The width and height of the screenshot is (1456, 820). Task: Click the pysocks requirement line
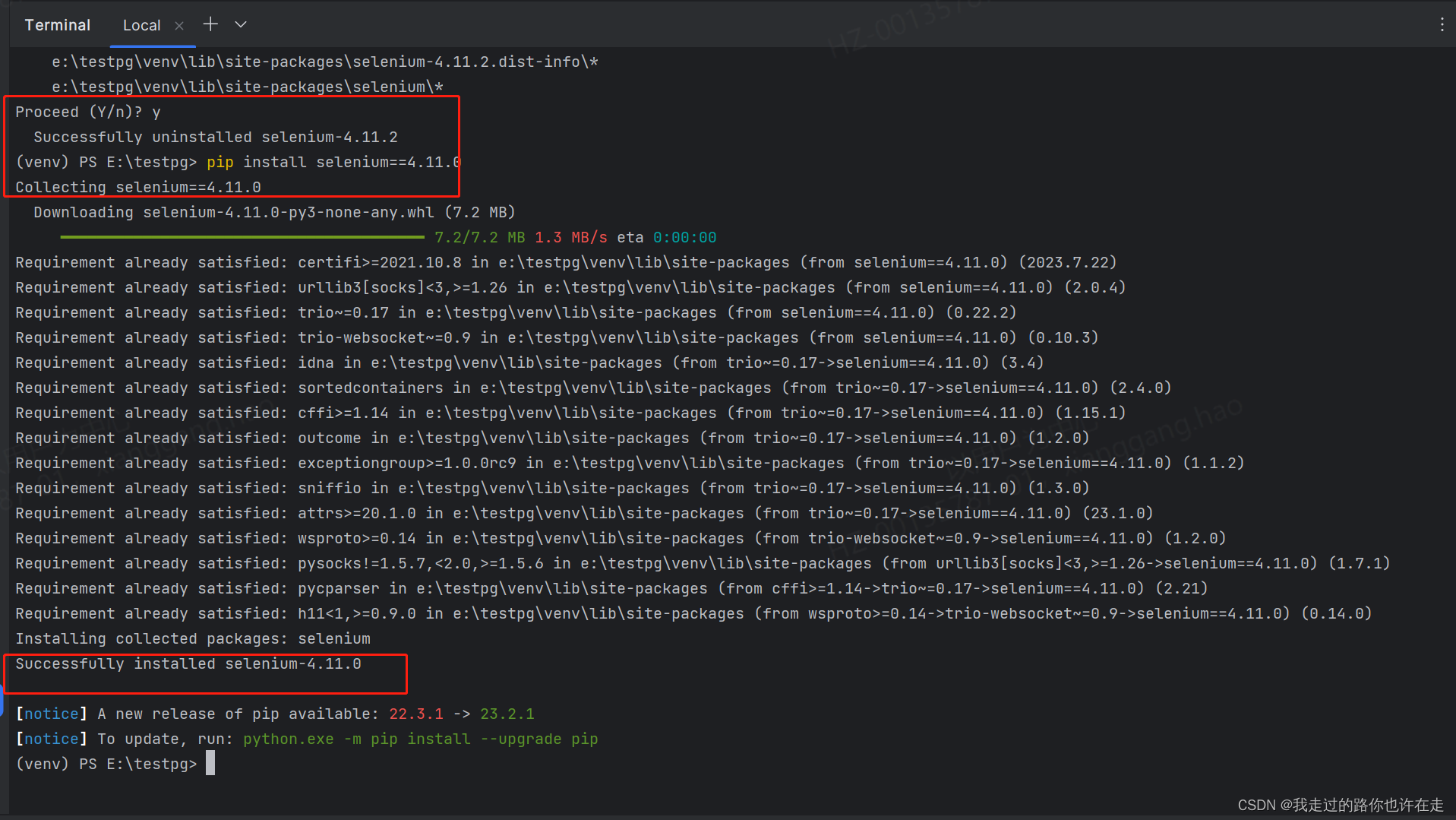[703, 563]
